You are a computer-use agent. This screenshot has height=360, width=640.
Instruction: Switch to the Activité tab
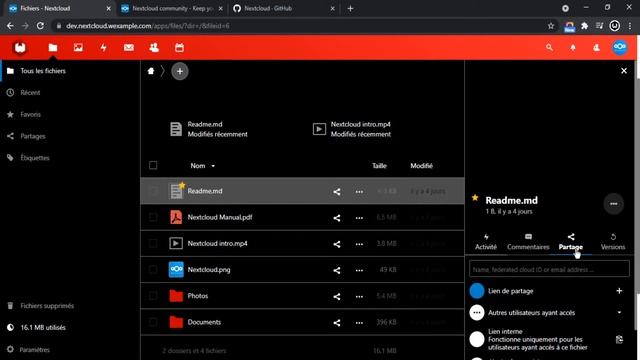486,242
